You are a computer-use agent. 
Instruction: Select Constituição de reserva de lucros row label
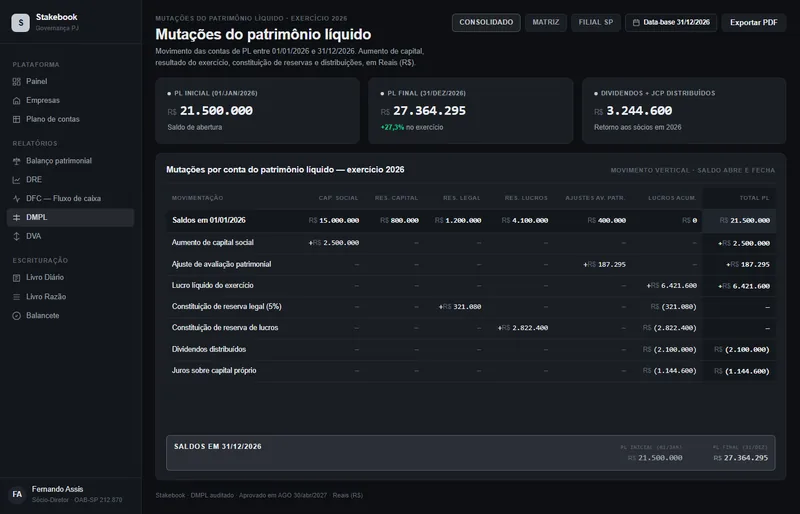click(225, 328)
